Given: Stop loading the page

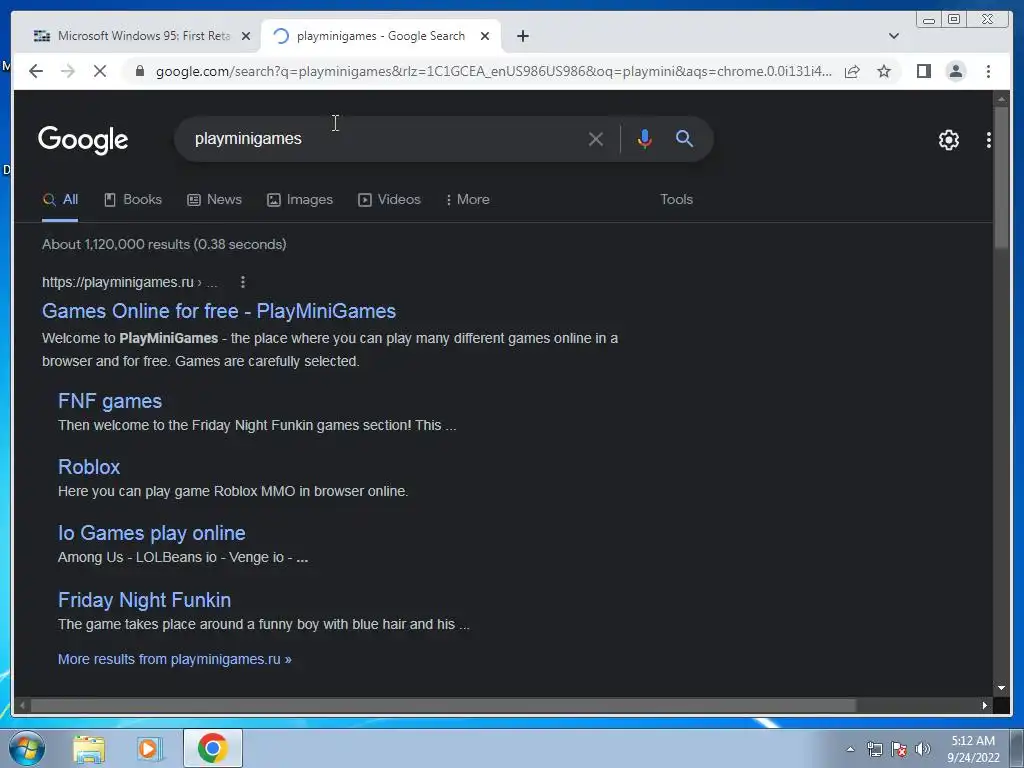Looking at the screenshot, I should pos(100,71).
